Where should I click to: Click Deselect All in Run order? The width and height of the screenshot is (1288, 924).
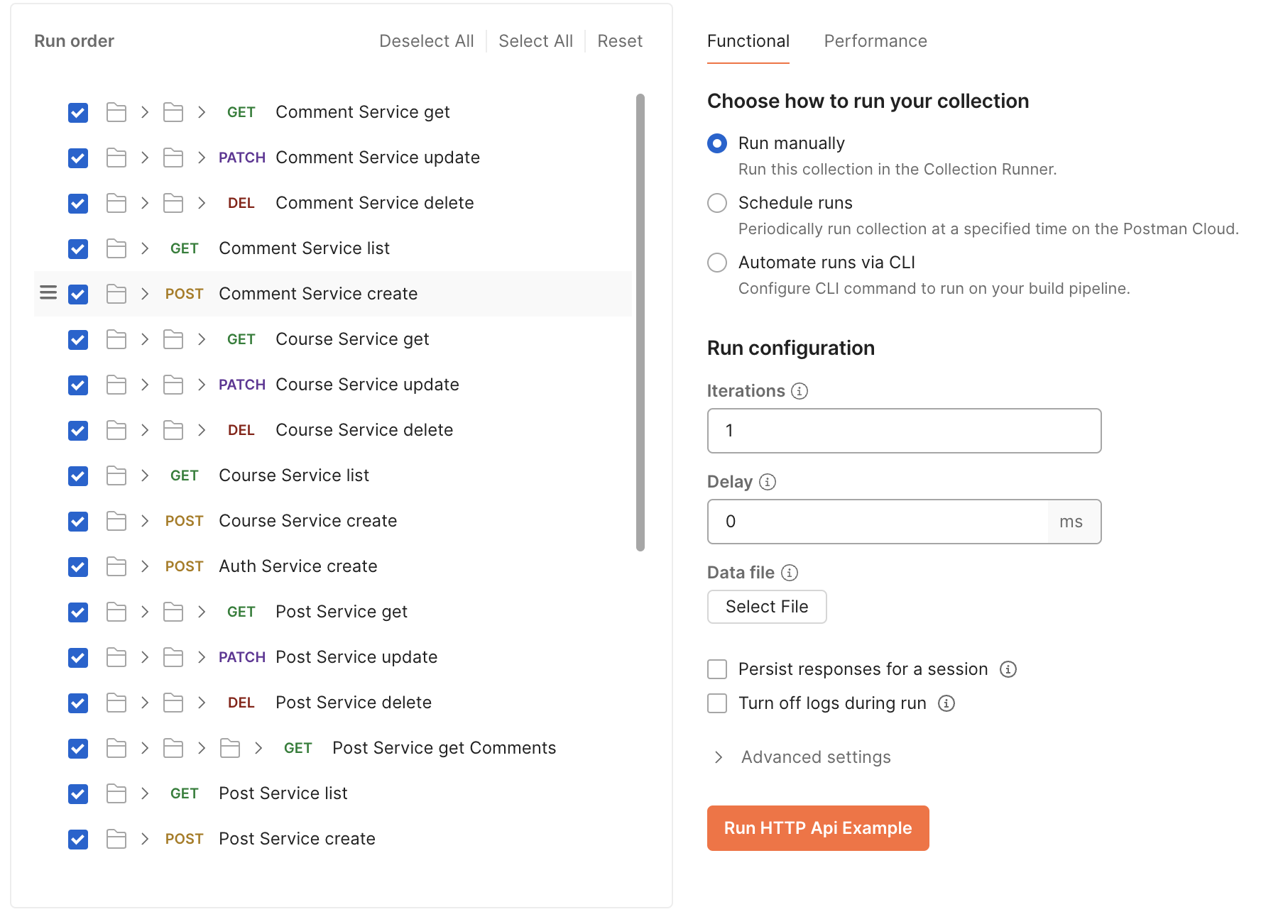pos(426,41)
